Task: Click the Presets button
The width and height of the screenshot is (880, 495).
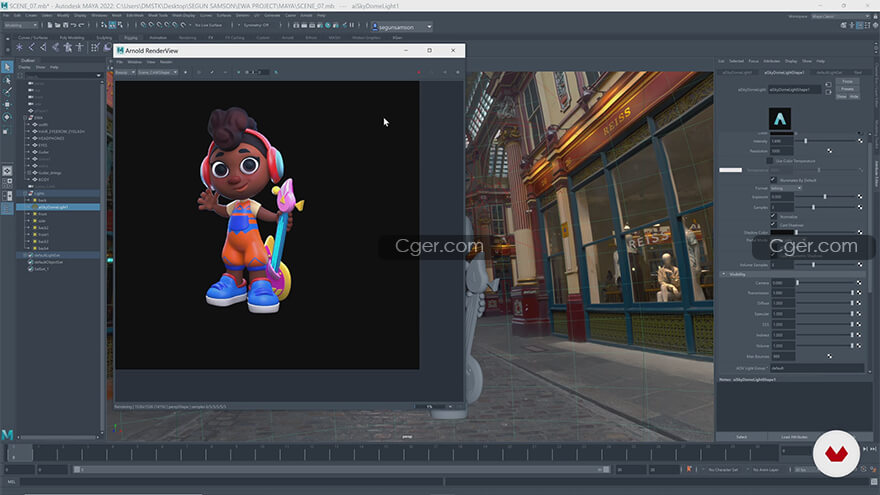Action: (847, 89)
